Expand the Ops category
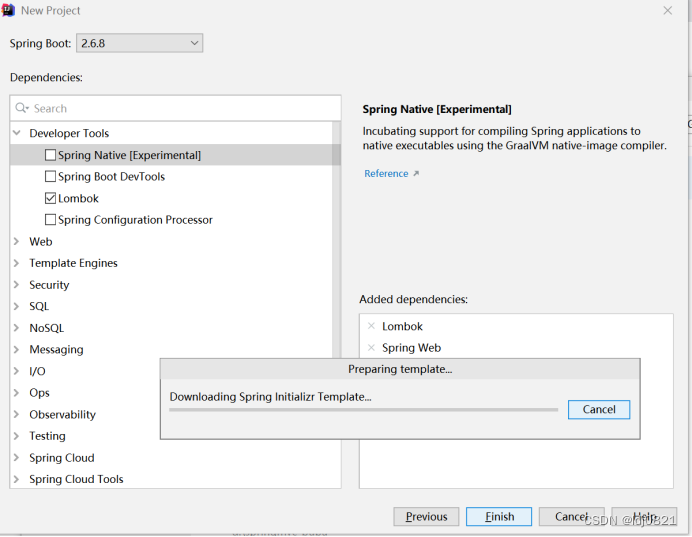 click(17, 393)
